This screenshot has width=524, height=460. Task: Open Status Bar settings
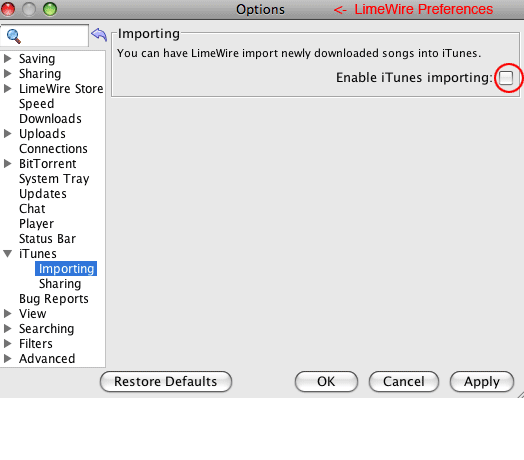[47, 239]
